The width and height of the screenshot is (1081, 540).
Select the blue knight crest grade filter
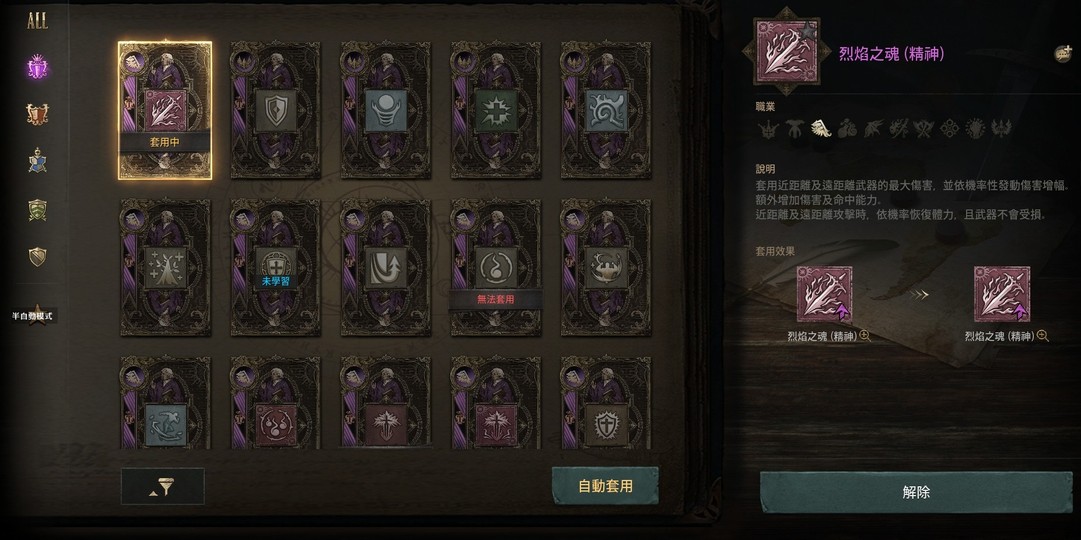coord(37,161)
